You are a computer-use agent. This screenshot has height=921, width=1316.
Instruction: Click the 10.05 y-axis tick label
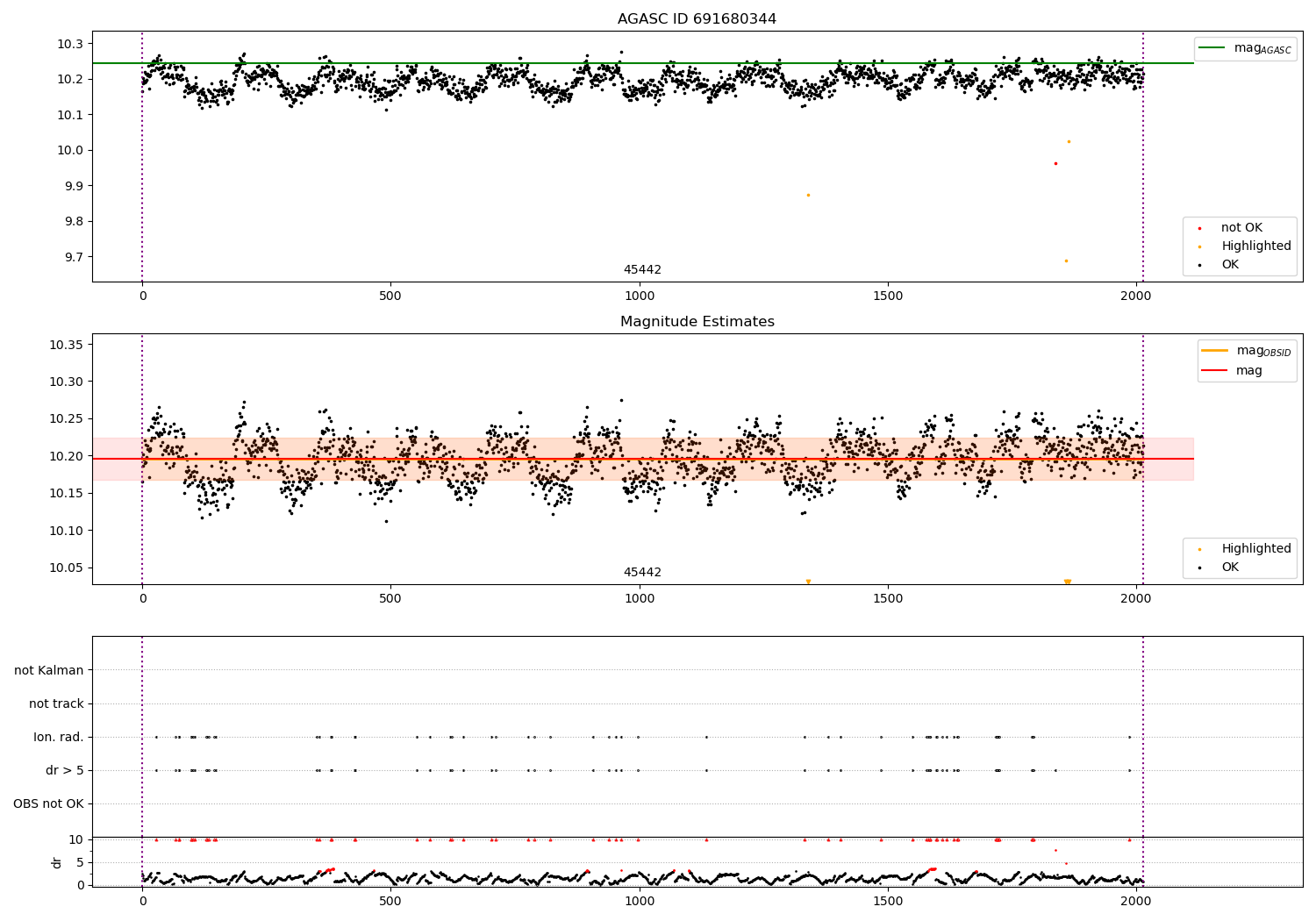(x=67, y=568)
